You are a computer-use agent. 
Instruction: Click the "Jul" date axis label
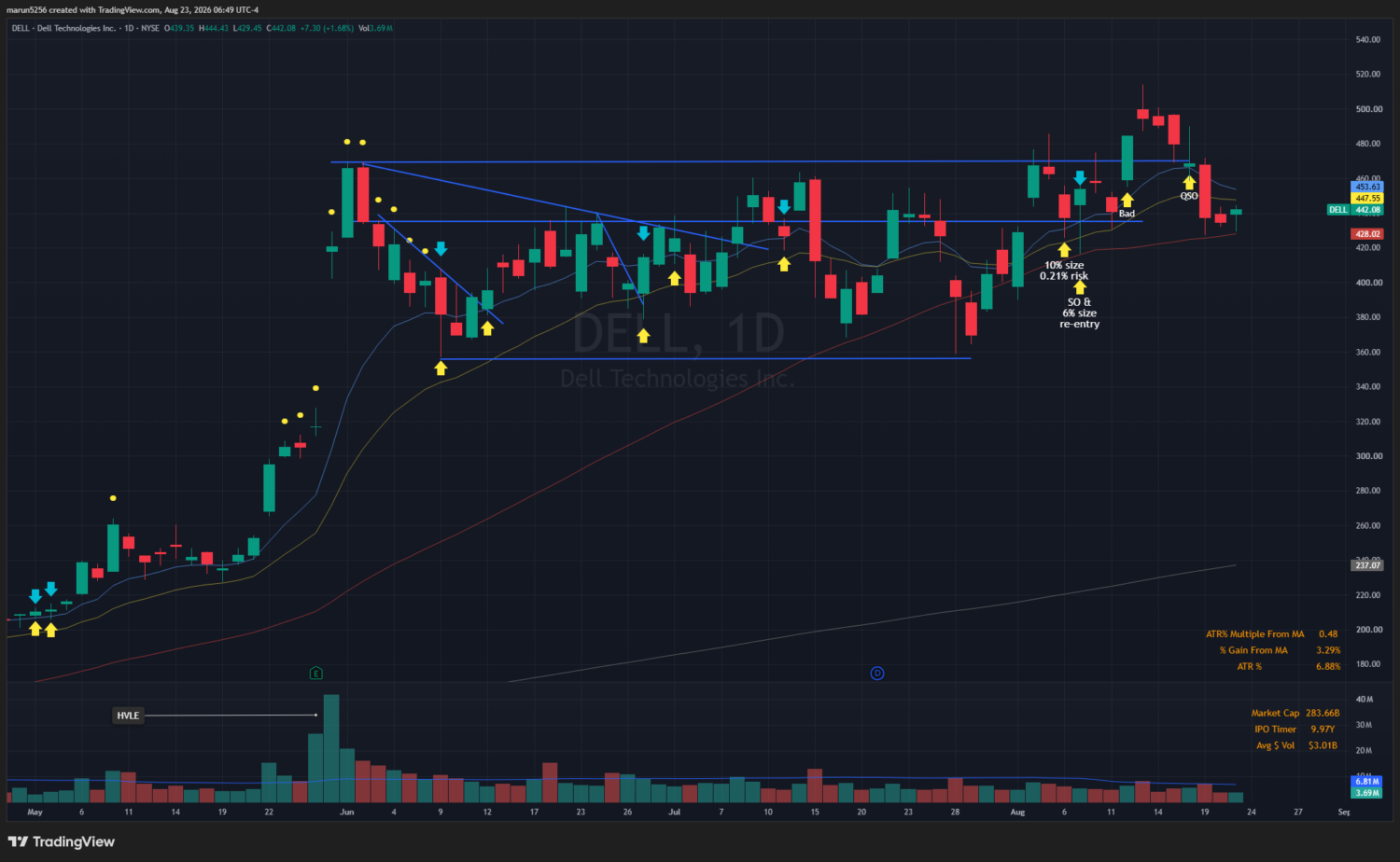675,813
